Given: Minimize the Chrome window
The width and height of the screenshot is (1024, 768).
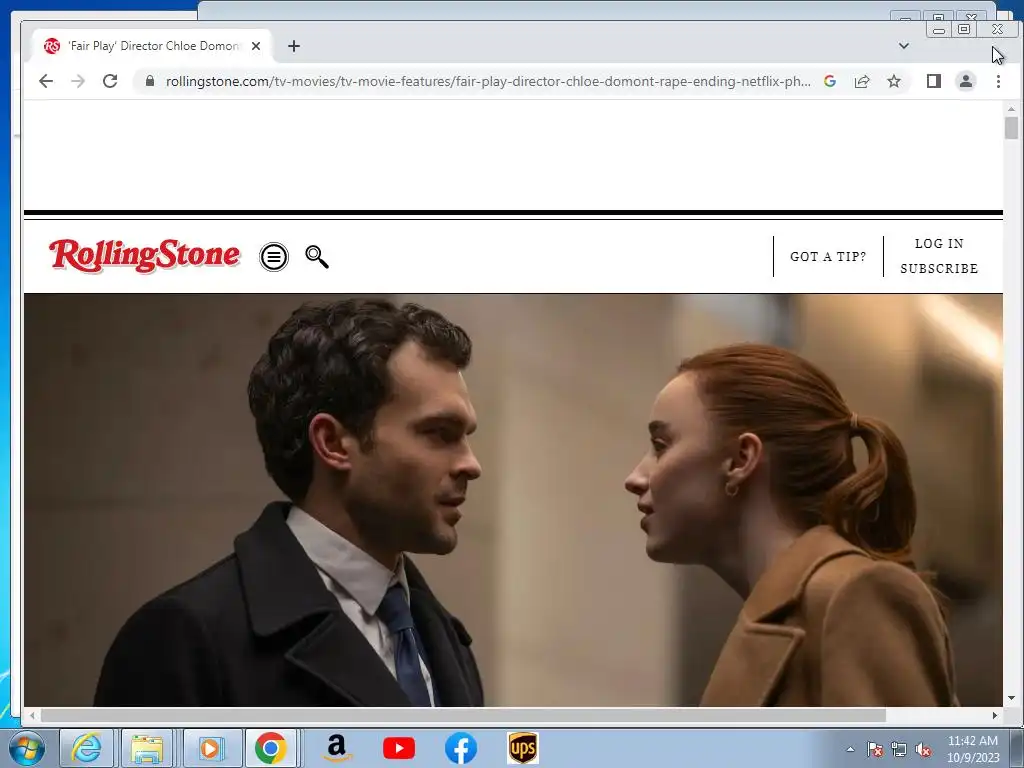Looking at the screenshot, I should point(939,29).
